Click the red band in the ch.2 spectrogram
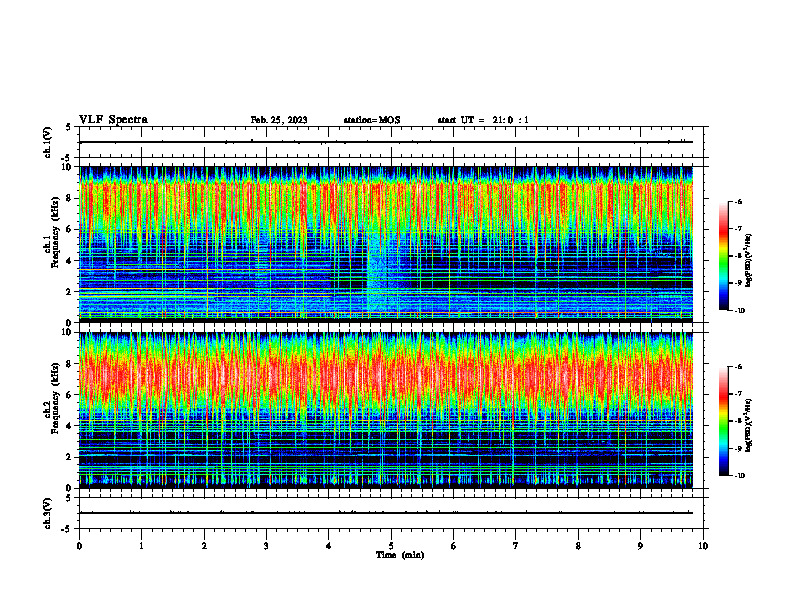792x612 pixels. pyautogui.click(x=386, y=376)
